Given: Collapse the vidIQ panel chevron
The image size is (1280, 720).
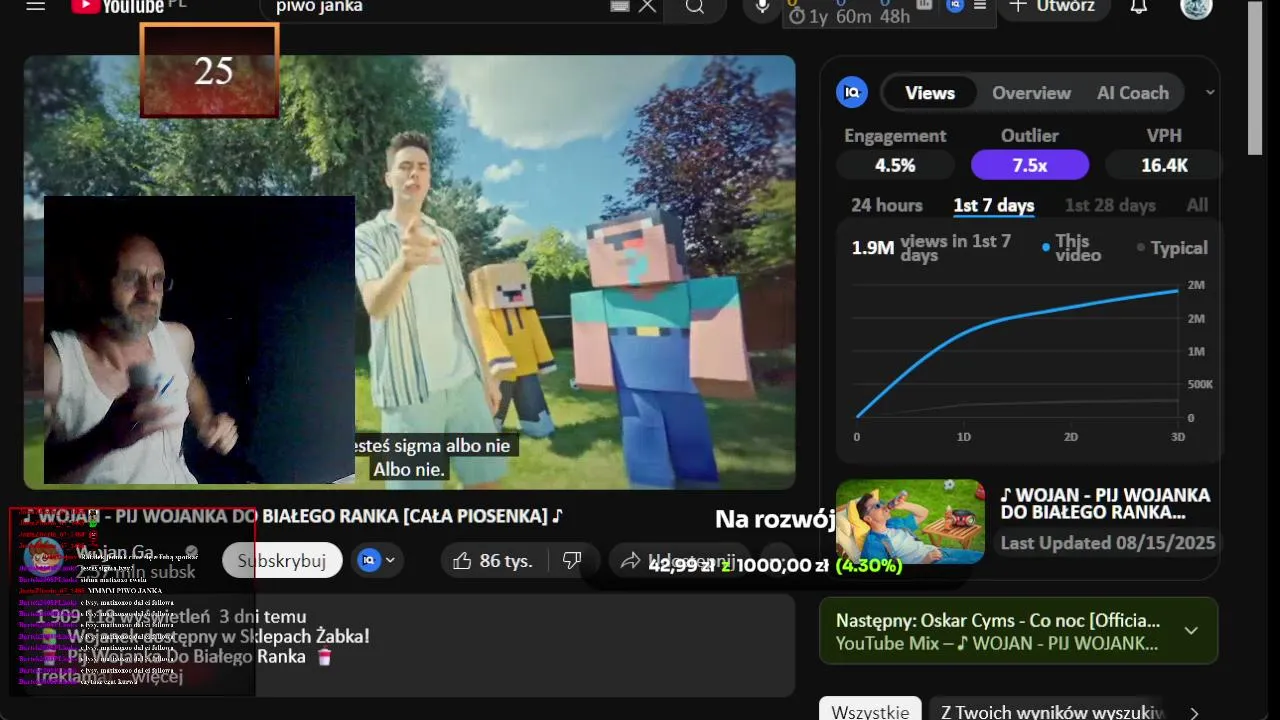Looking at the screenshot, I should click(x=1210, y=92).
